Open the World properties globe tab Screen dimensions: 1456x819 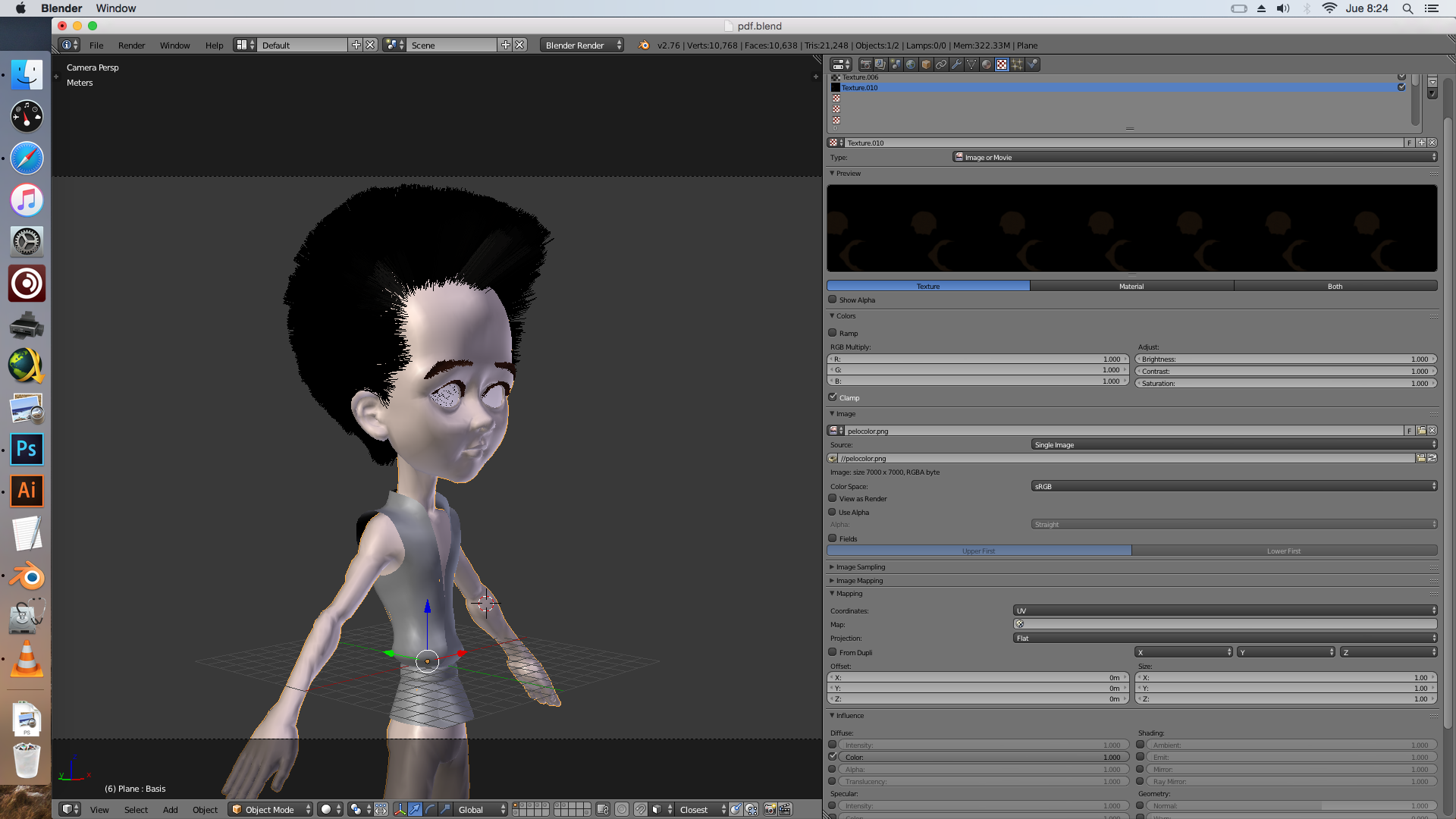click(x=911, y=64)
